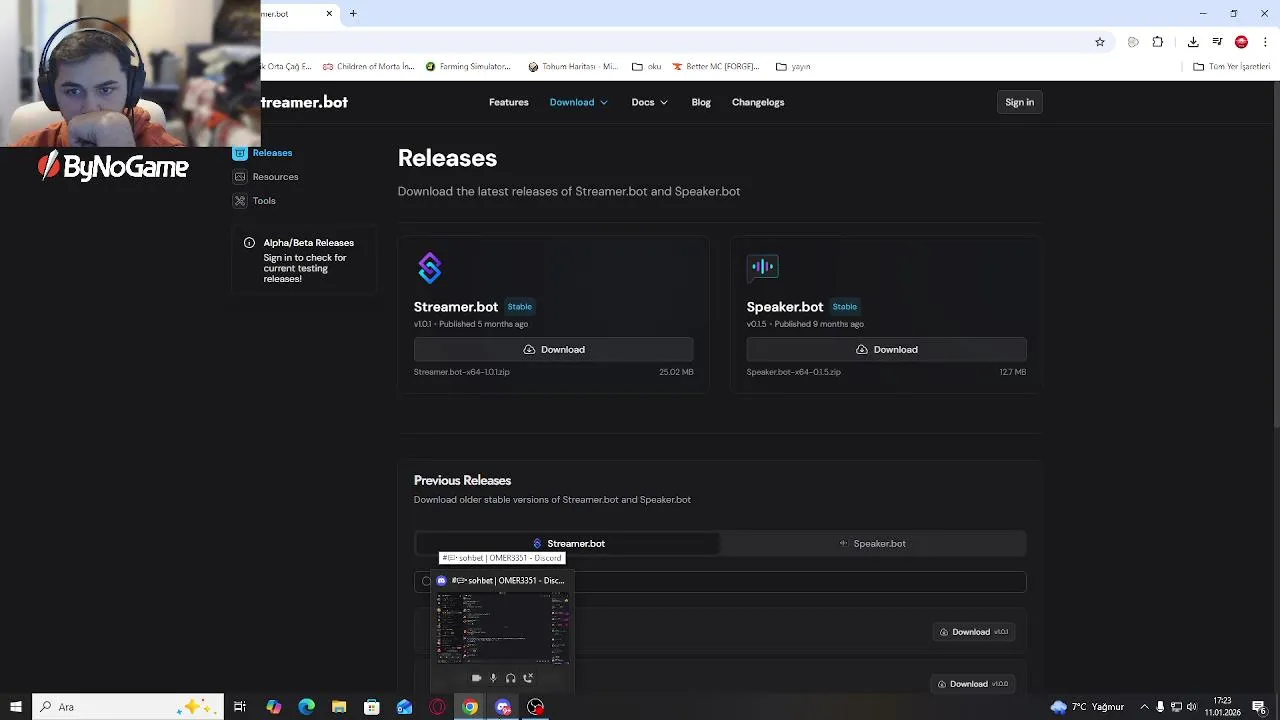Open volume control in system tray
The height and width of the screenshot is (720, 1280).
point(1192,707)
